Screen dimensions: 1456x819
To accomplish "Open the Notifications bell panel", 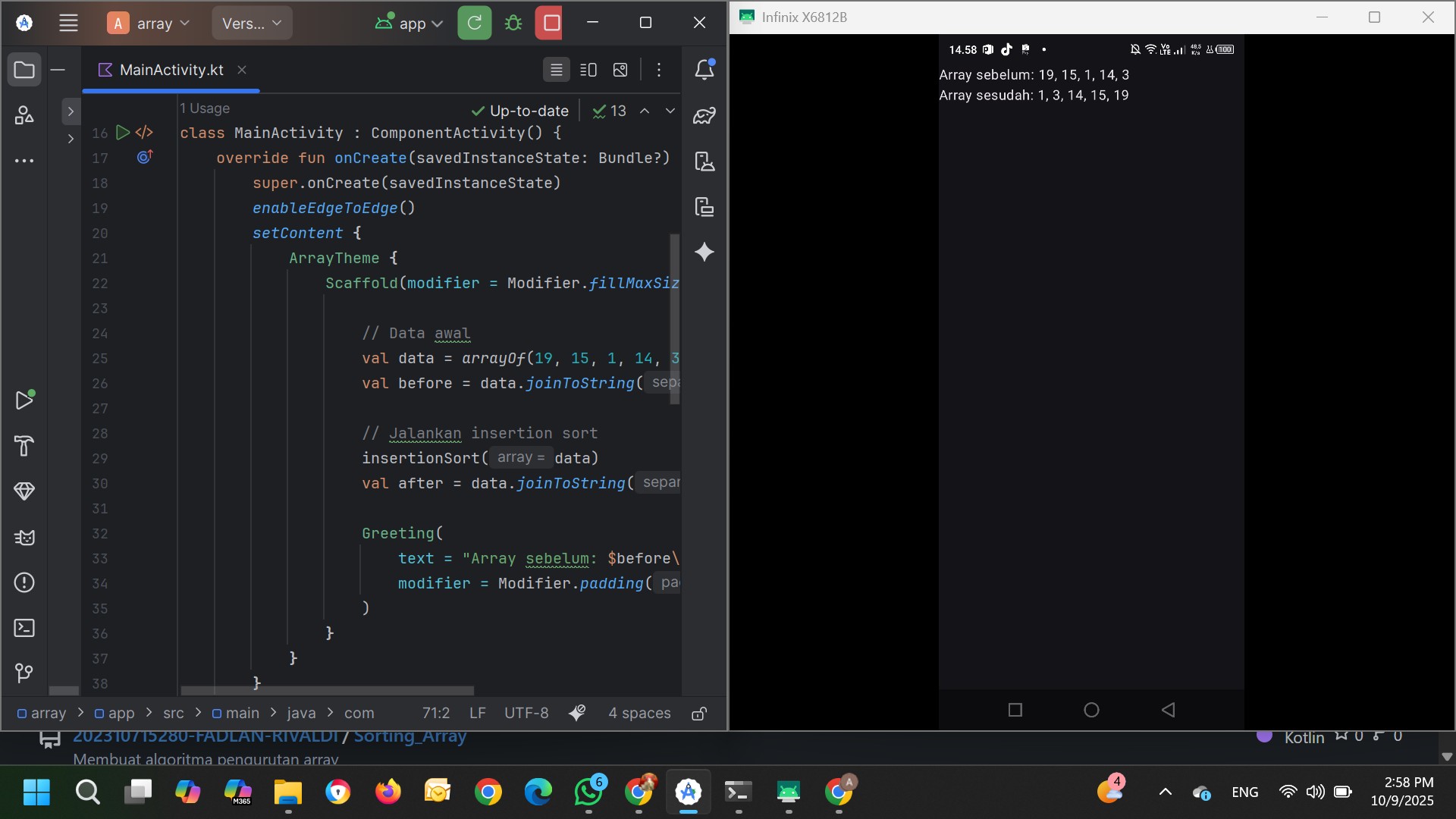I will pos(704,70).
